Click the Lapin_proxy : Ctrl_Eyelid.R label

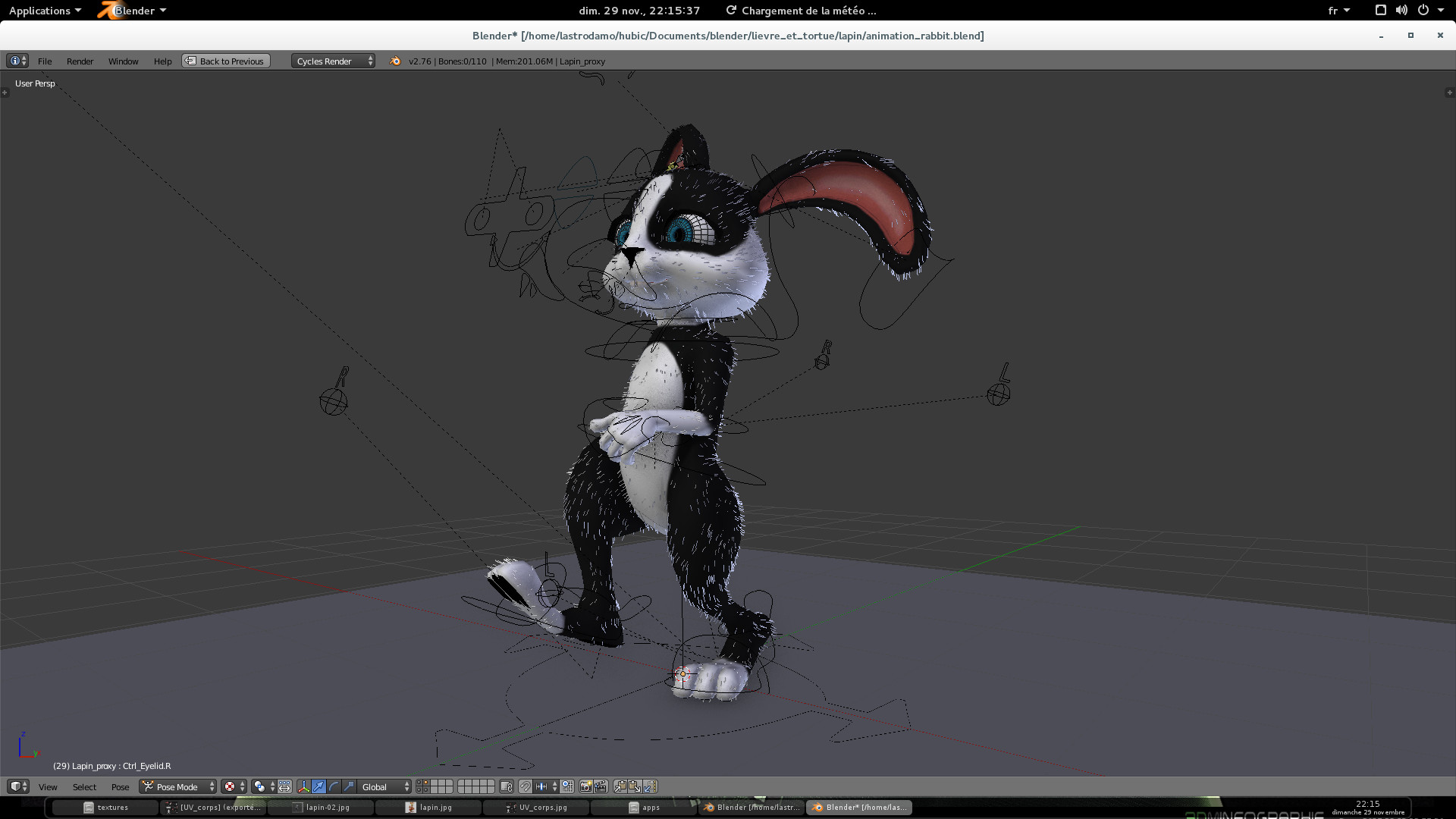(112, 766)
